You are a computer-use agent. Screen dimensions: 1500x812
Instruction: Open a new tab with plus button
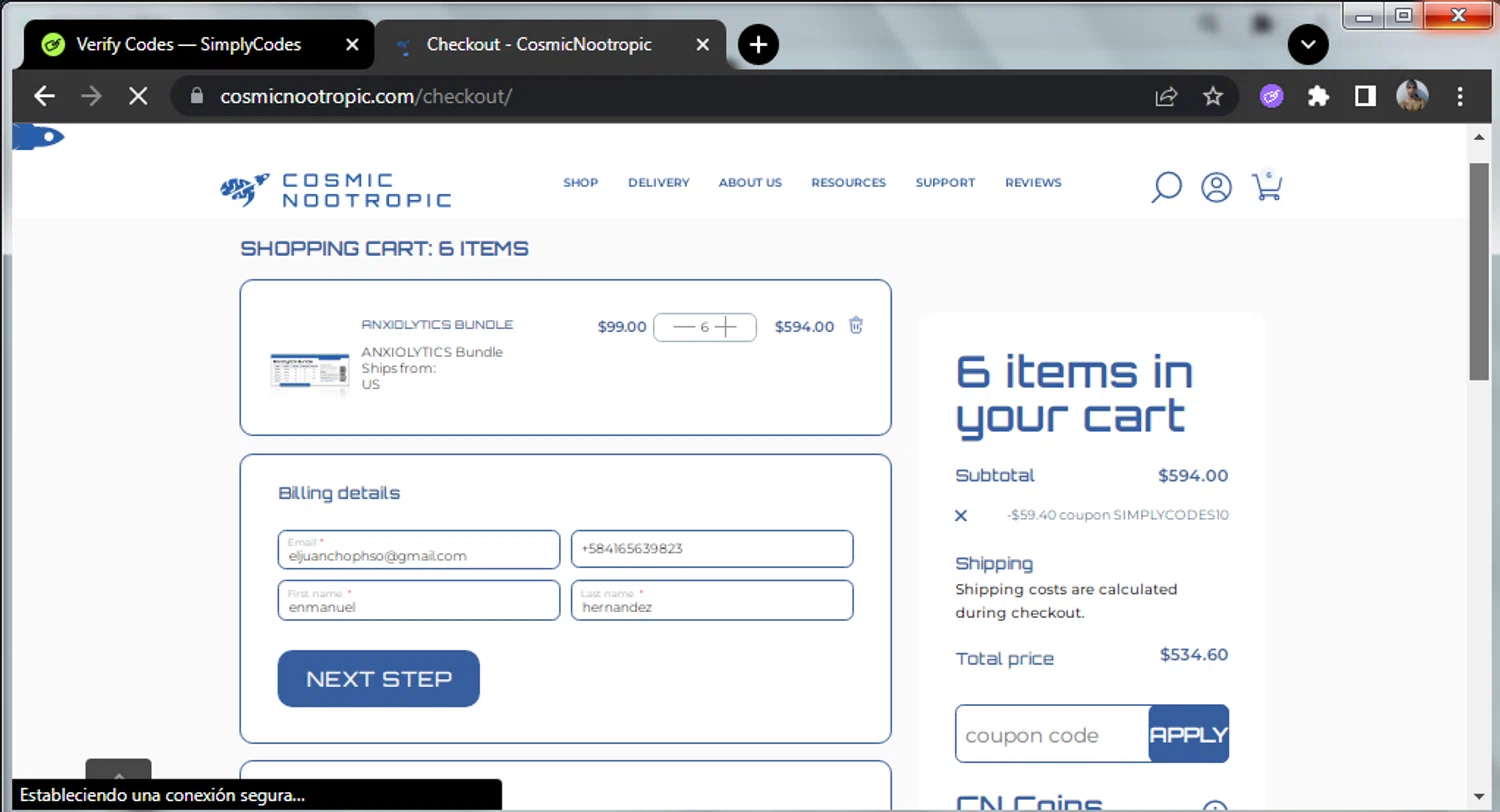click(x=758, y=44)
